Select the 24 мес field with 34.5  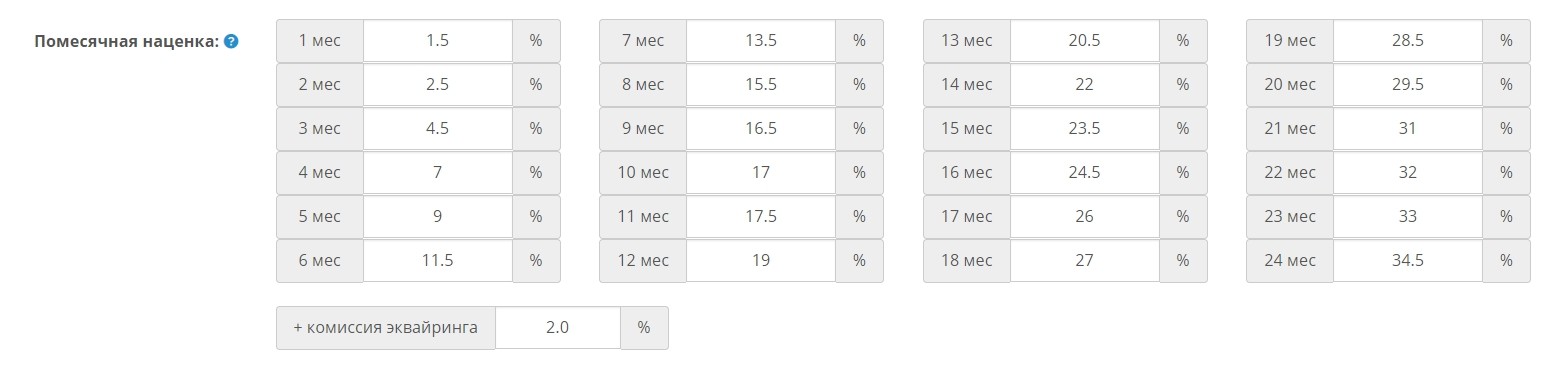pos(1408,261)
